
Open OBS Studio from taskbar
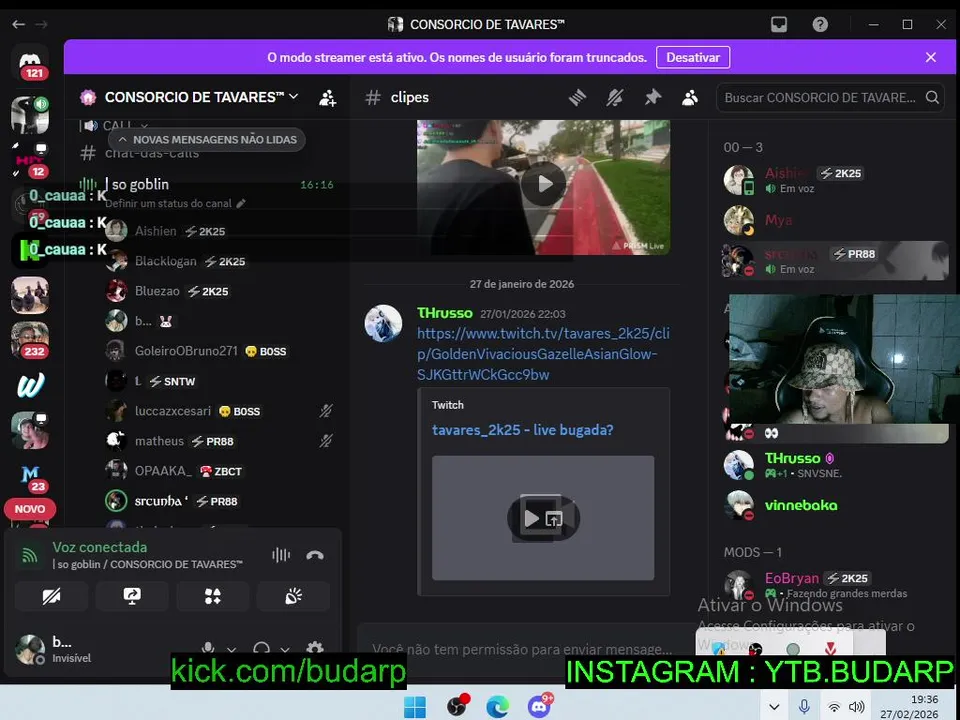[456, 707]
